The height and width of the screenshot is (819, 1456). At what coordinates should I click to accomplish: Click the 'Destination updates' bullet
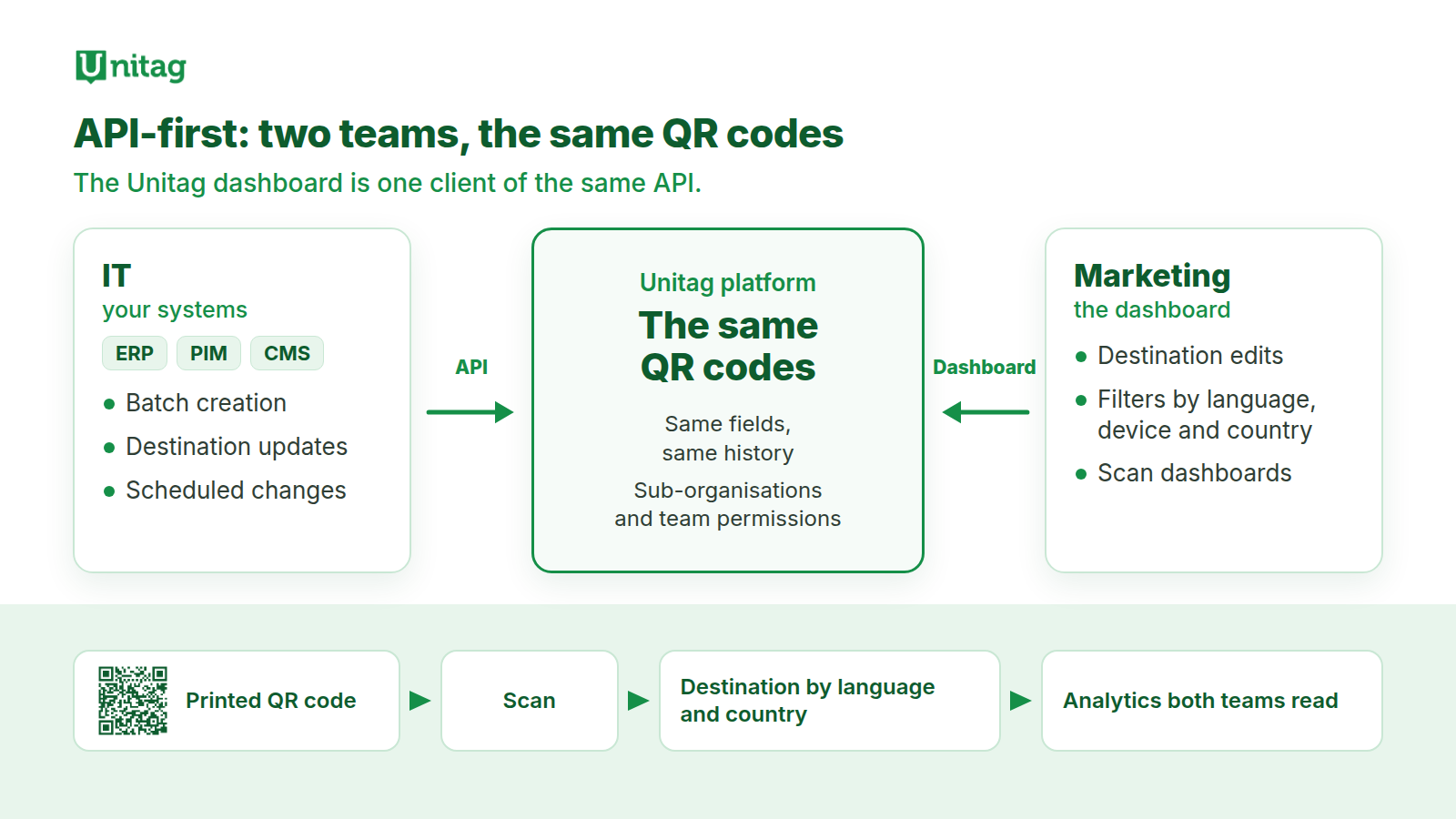(x=237, y=447)
